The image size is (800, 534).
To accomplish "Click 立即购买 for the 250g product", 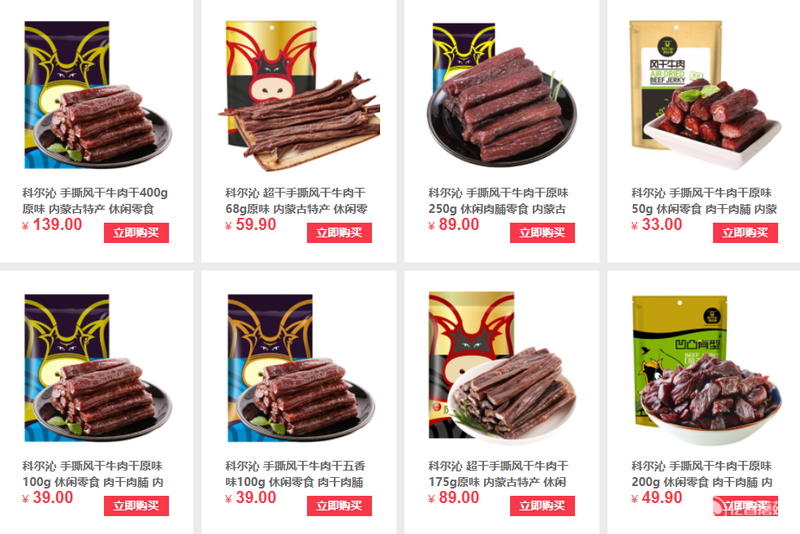I will coord(542,233).
